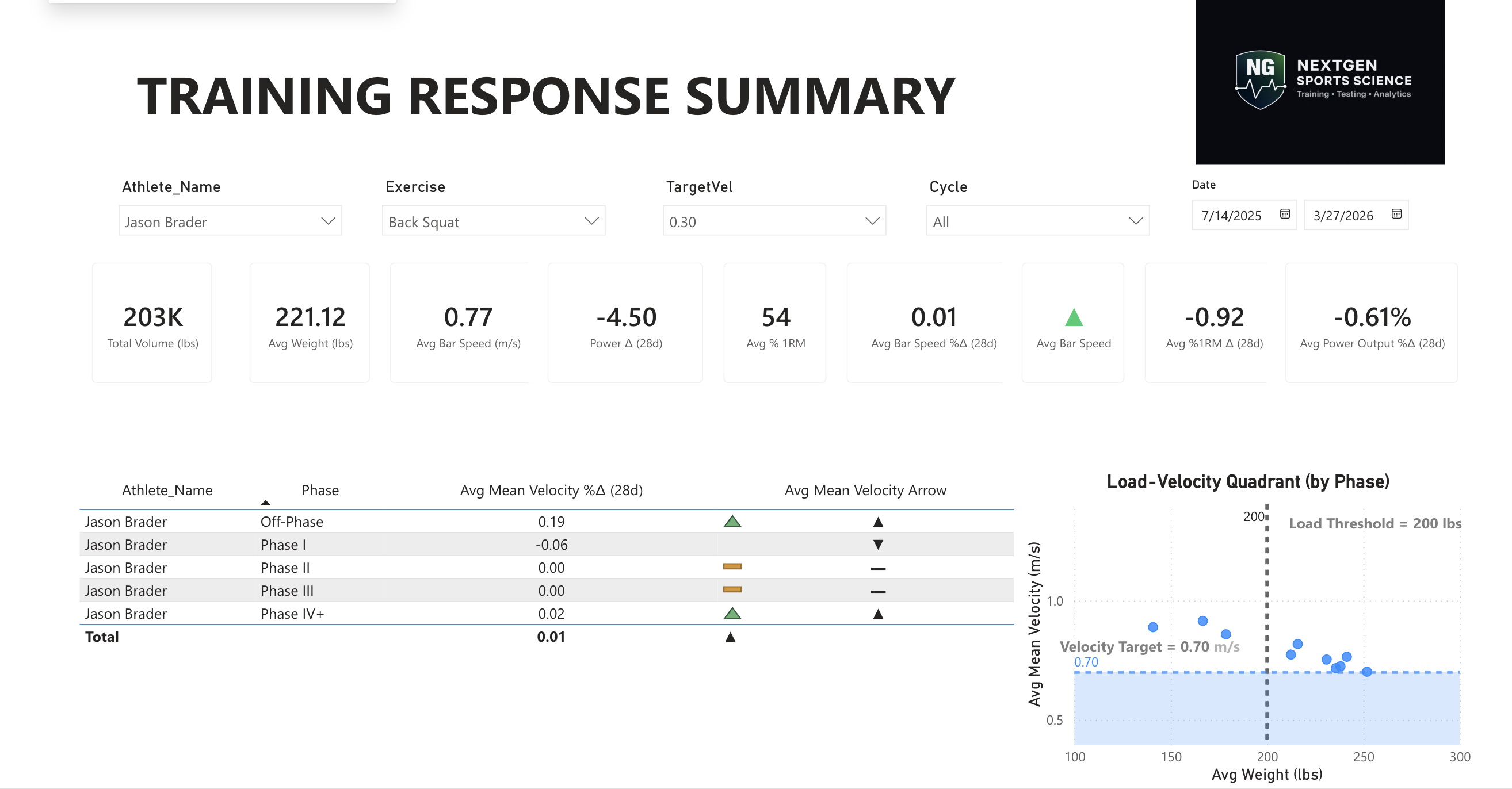Select the Phase IV+ row in the table
This screenshot has height=789, width=1512.
point(292,613)
